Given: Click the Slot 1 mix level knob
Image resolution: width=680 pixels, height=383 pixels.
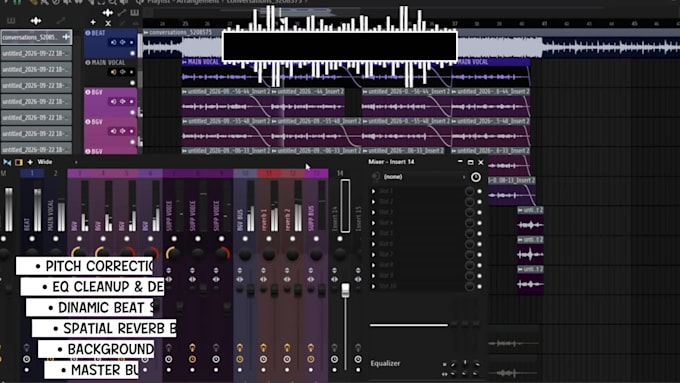Looking at the screenshot, I should pyautogui.click(x=470, y=191).
